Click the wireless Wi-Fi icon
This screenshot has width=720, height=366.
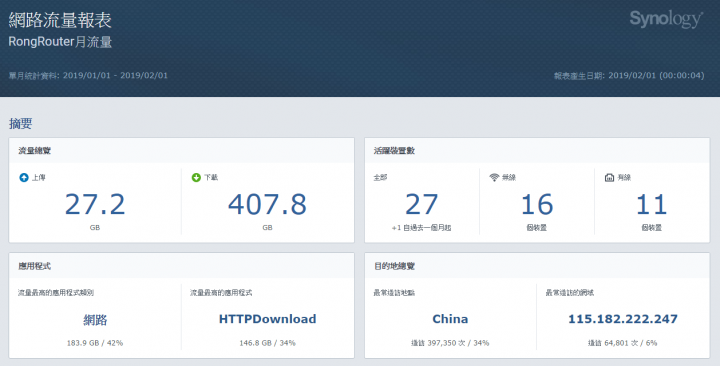pyautogui.click(x=494, y=177)
